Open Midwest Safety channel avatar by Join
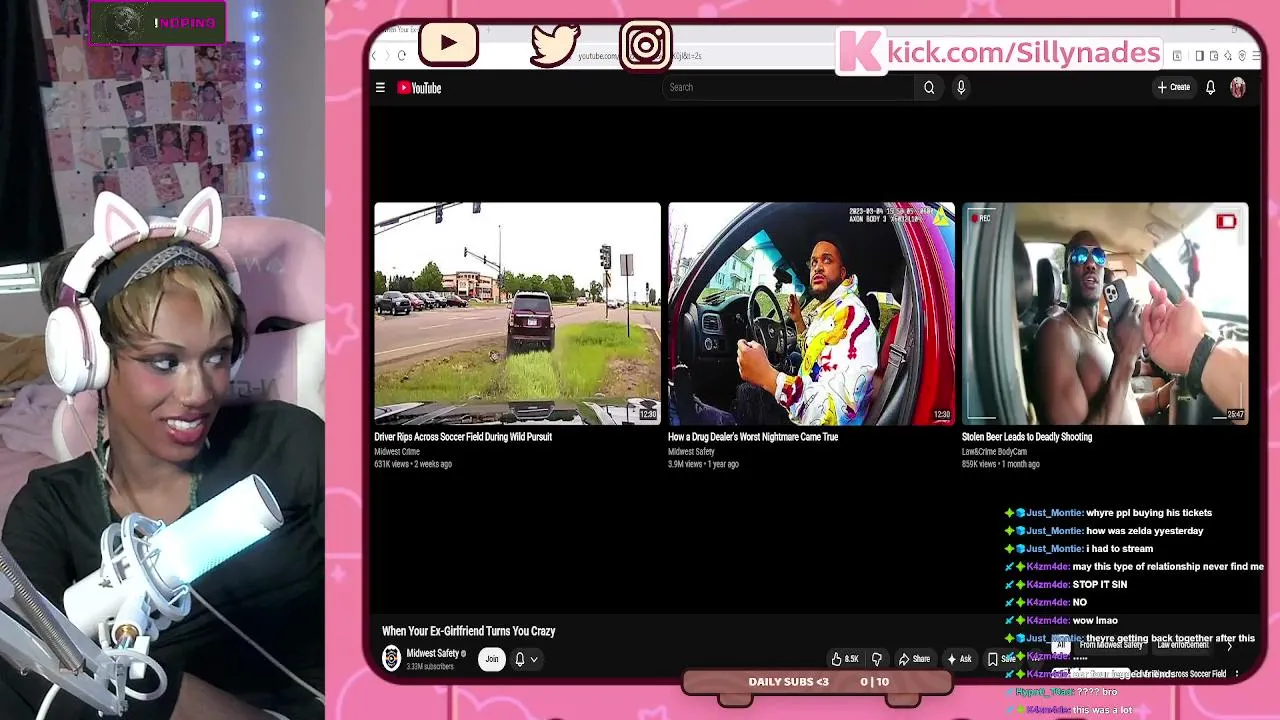 click(x=391, y=658)
